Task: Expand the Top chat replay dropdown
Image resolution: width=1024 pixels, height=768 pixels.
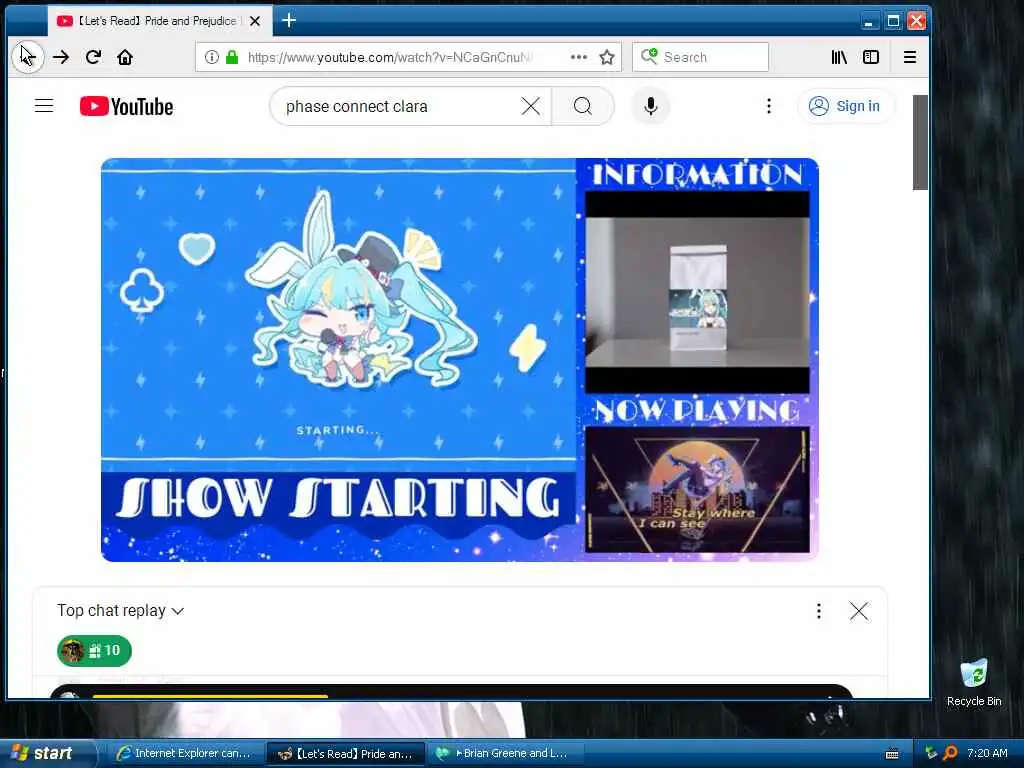Action: tap(121, 611)
